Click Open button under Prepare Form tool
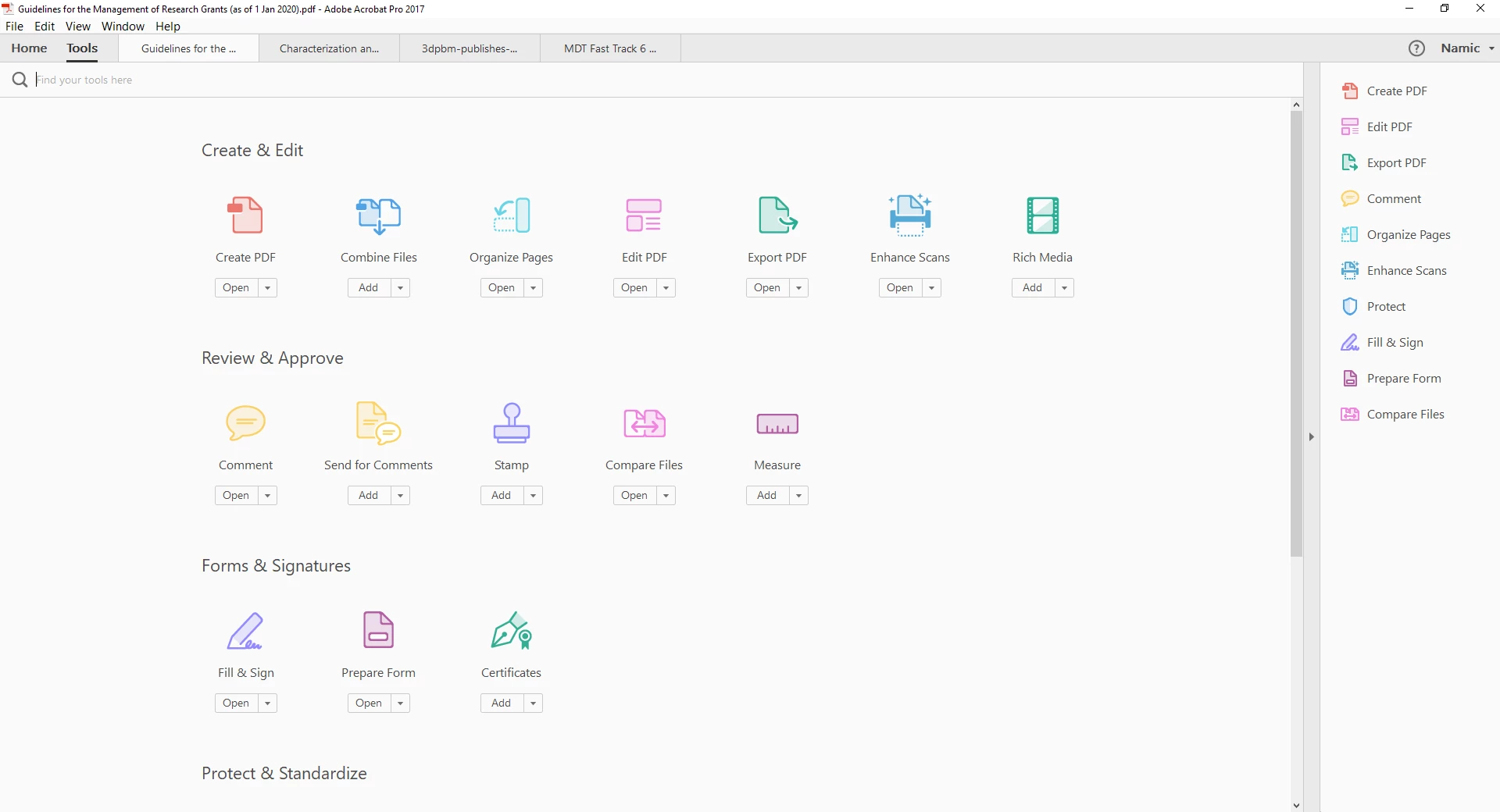 click(x=369, y=703)
